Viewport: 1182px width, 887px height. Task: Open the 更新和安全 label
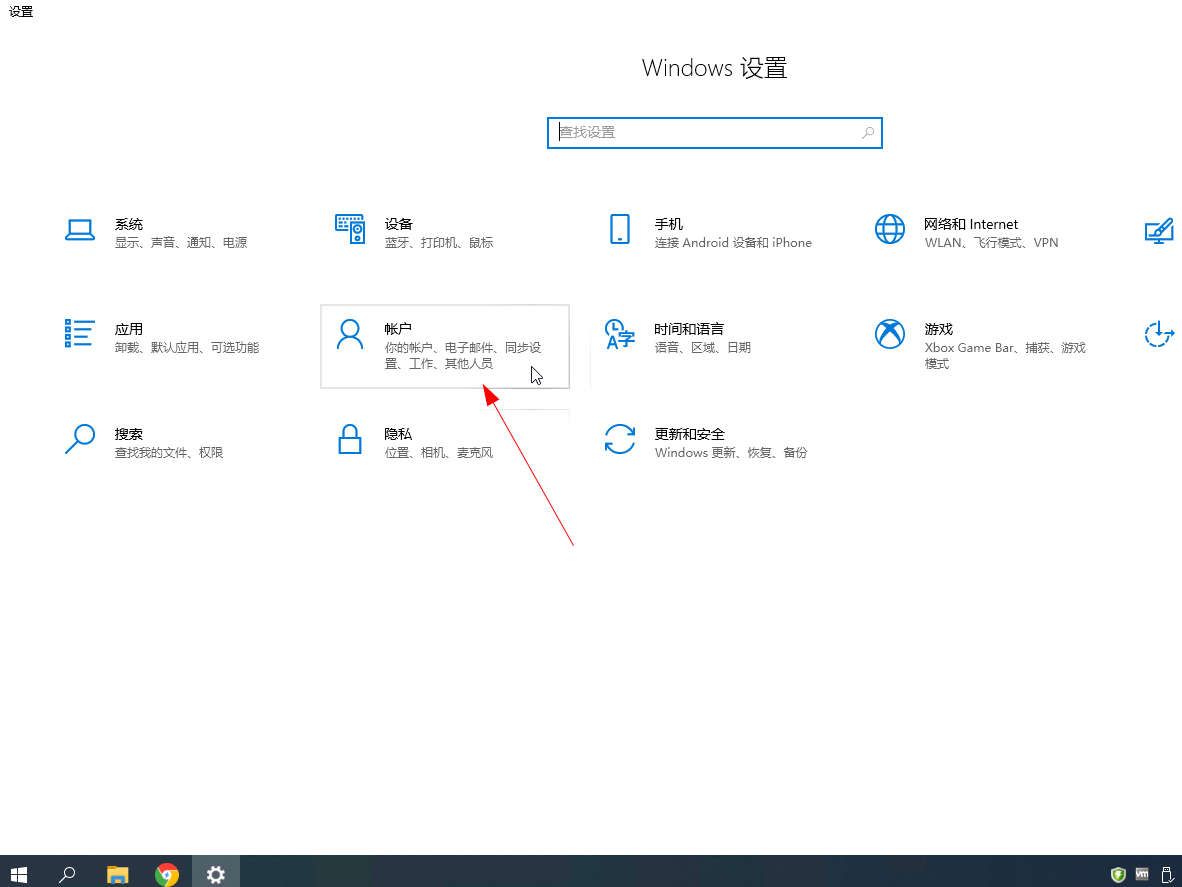690,434
